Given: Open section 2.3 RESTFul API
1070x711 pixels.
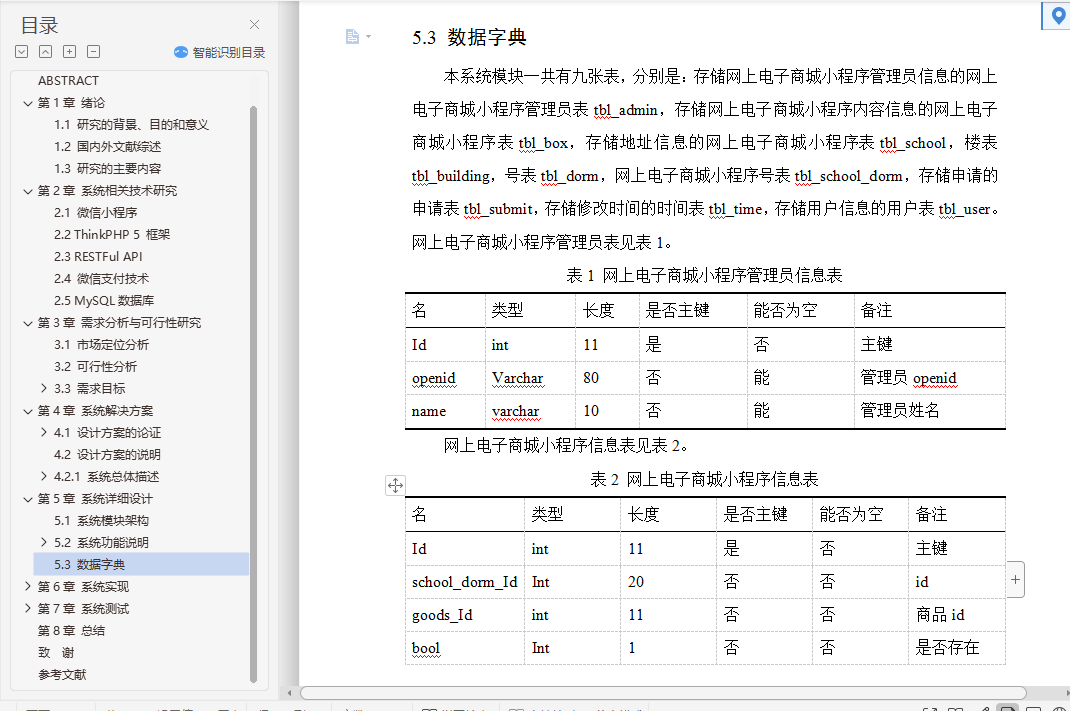Looking at the screenshot, I should 98,257.
